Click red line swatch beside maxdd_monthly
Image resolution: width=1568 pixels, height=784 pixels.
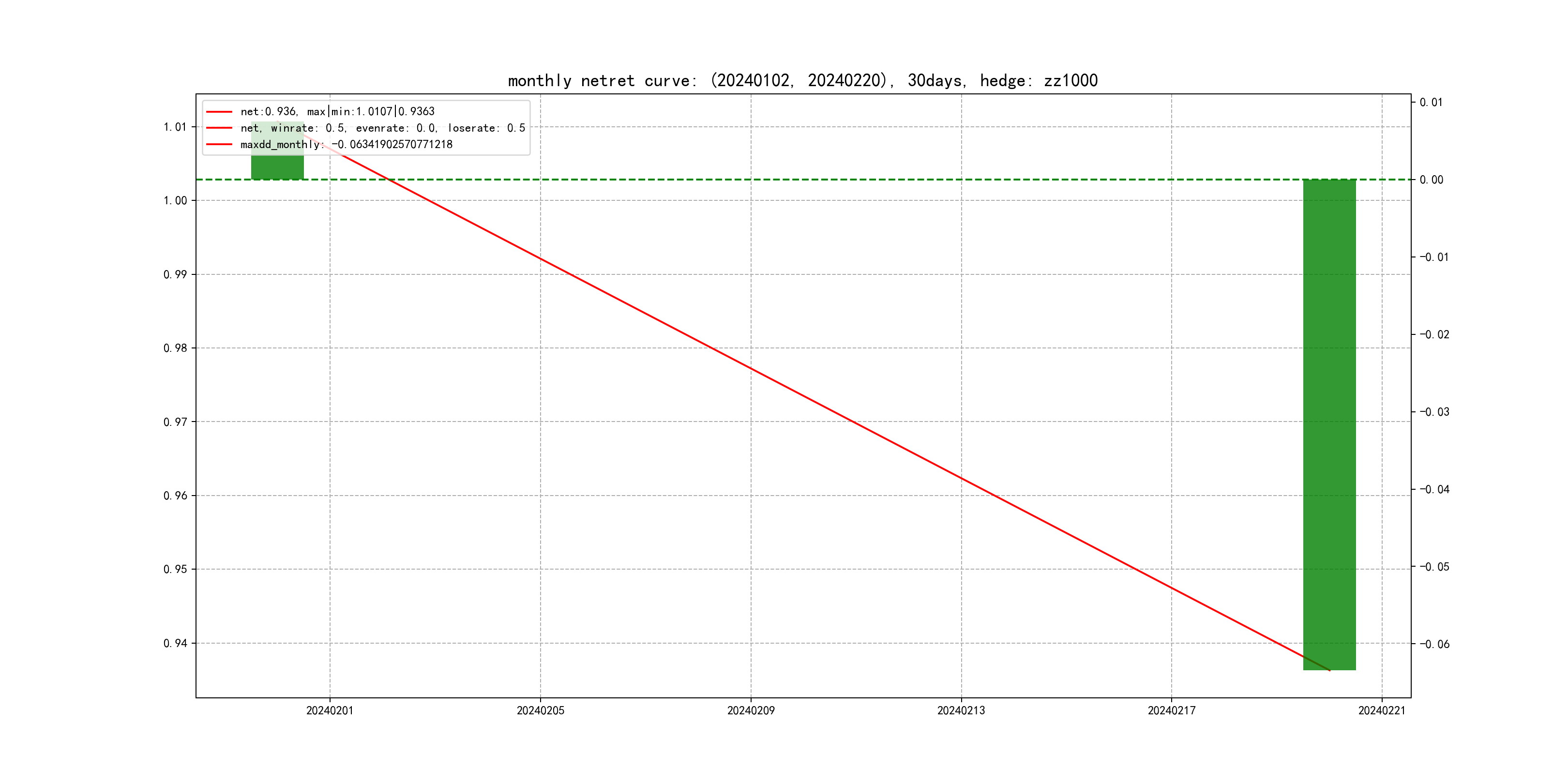(219, 145)
